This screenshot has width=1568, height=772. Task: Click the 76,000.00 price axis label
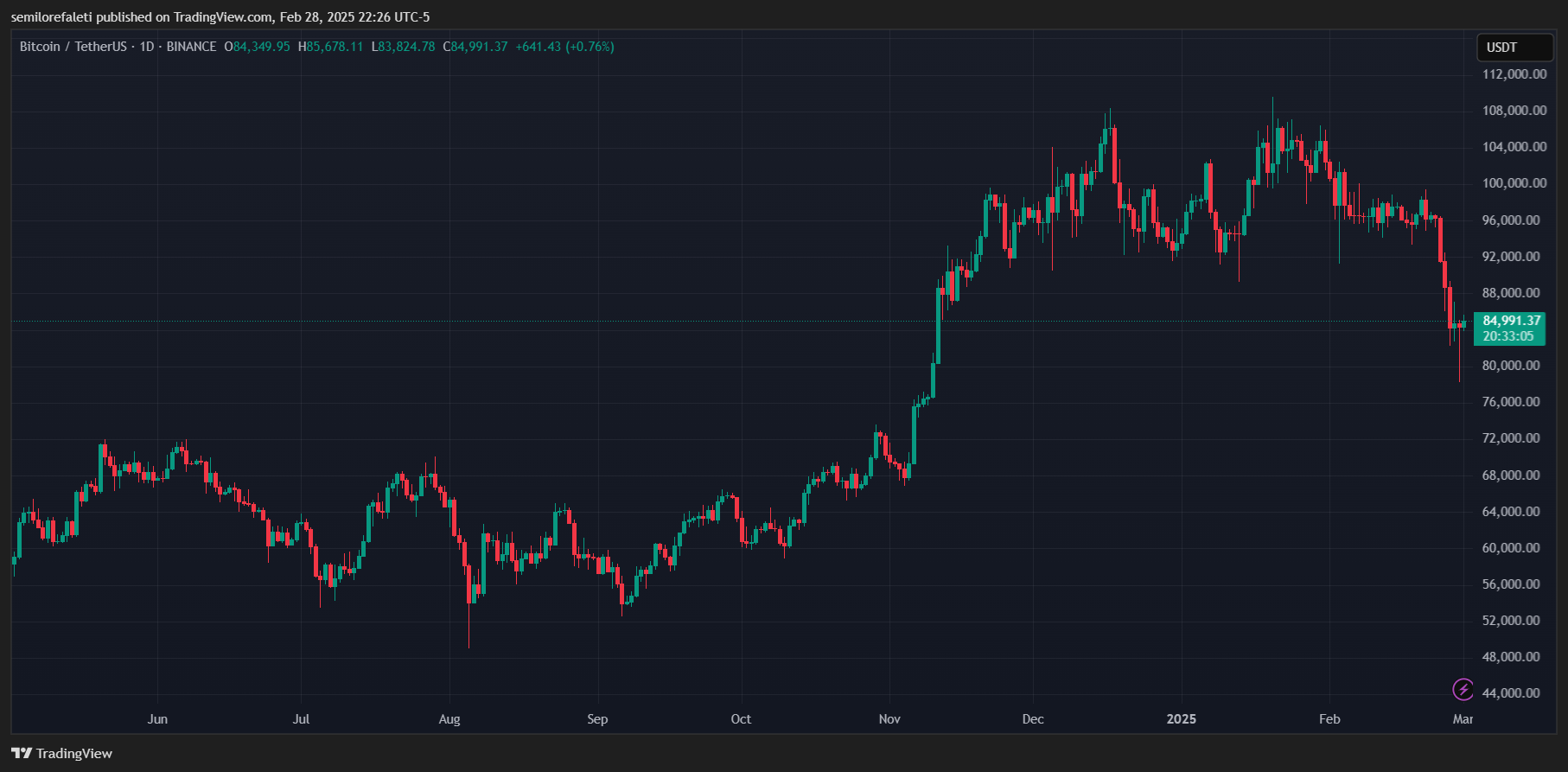tap(1511, 402)
